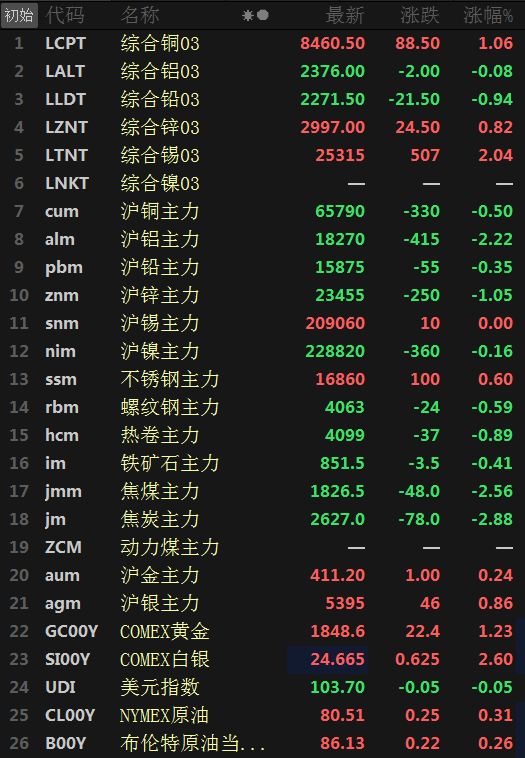Select 综合铜03 row name
The image size is (525, 758).
[x=160, y=44]
